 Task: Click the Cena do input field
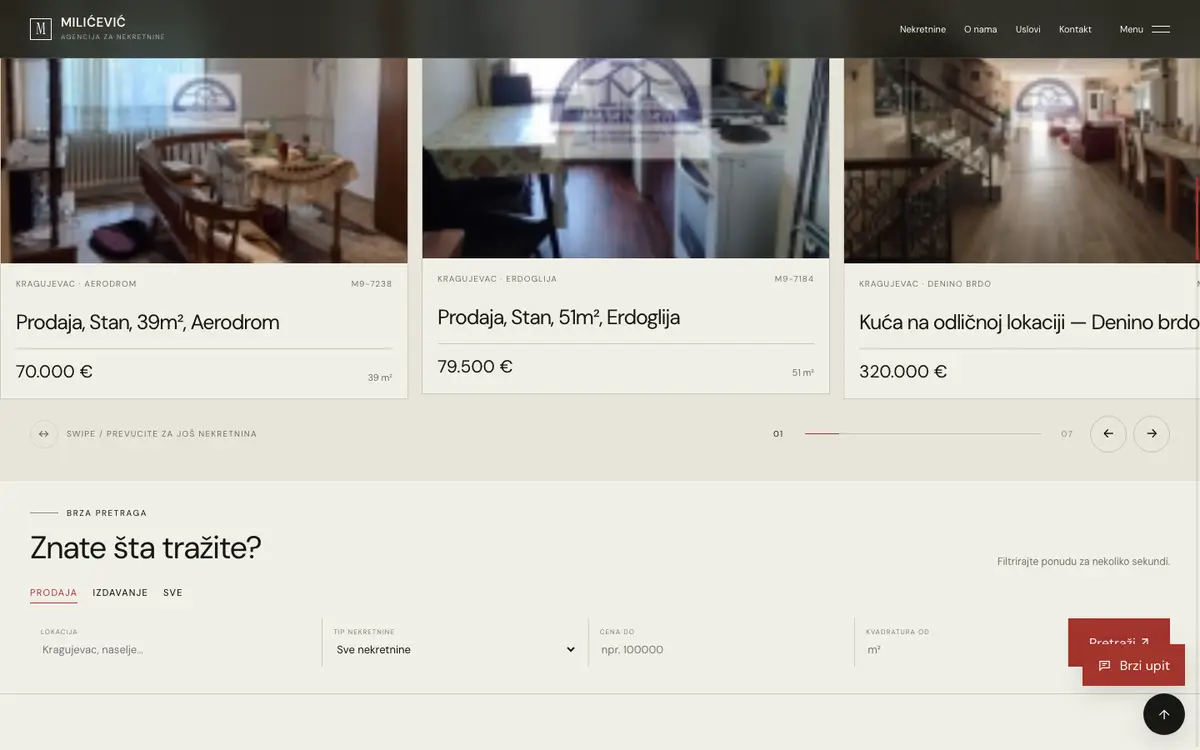721,649
